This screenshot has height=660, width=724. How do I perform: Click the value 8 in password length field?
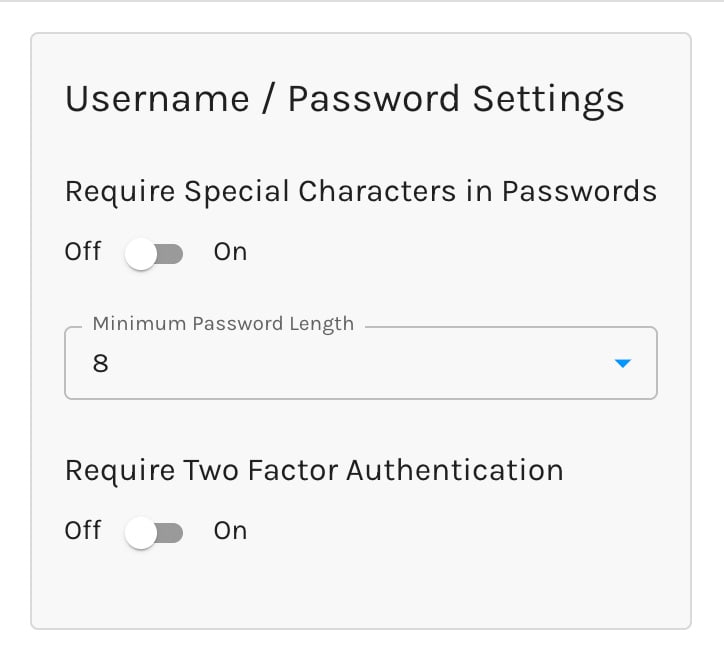(x=100, y=364)
